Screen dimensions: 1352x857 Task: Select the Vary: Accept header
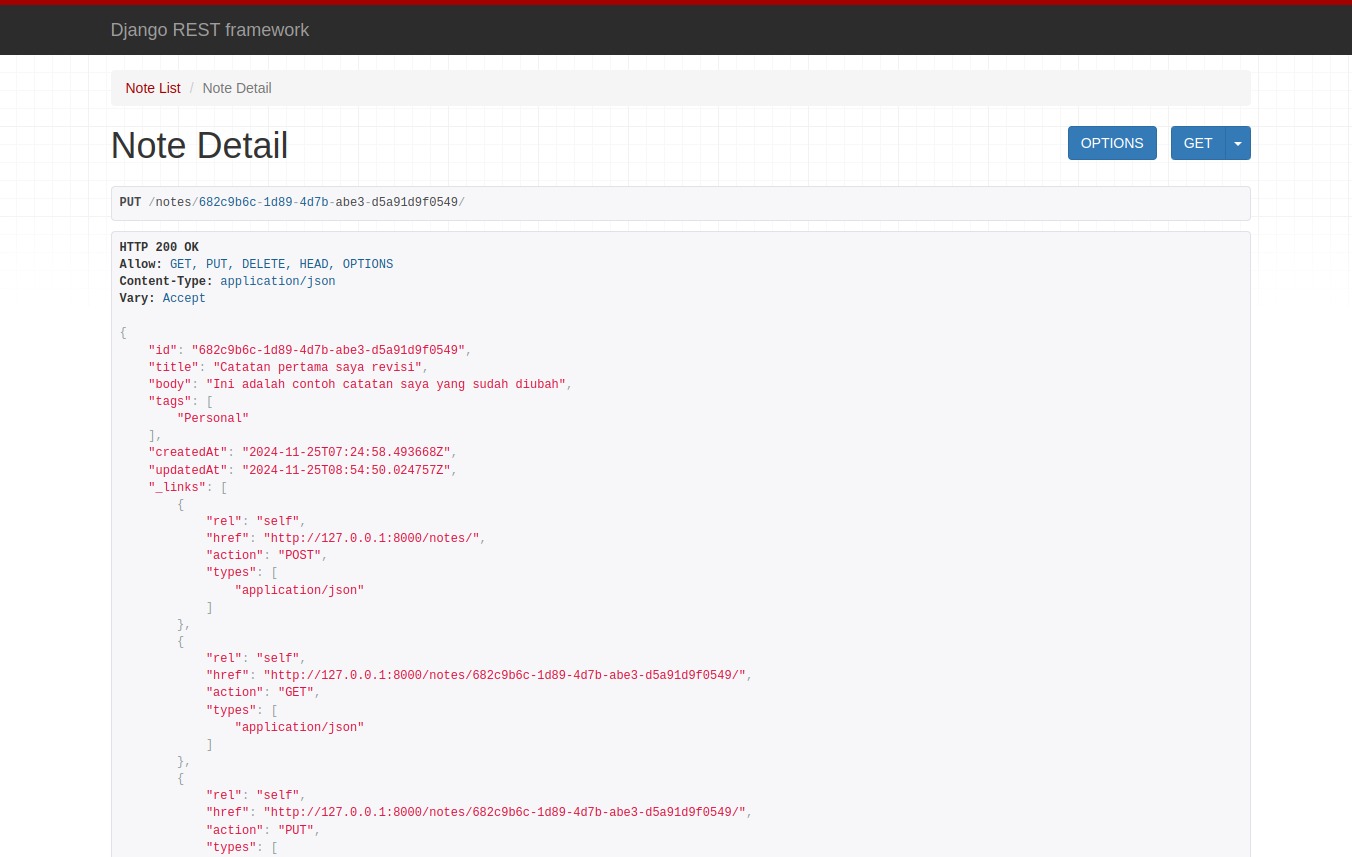(x=162, y=298)
